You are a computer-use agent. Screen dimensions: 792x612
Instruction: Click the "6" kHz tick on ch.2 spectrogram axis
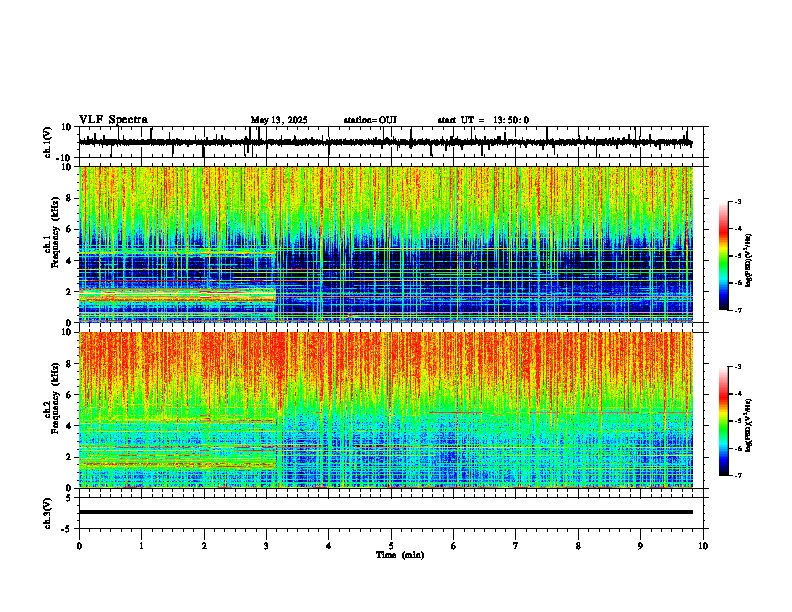point(70,394)
